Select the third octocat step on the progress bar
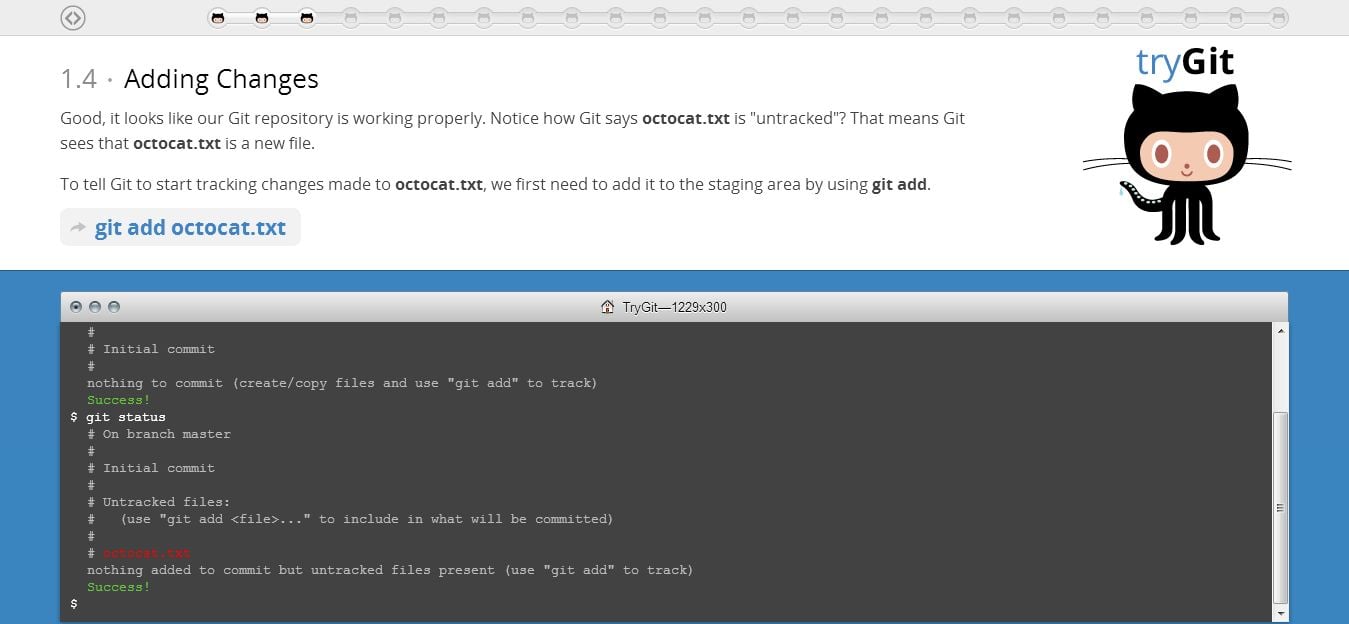The height and width of the screenshot is (624, 1349). coord(305,16)
